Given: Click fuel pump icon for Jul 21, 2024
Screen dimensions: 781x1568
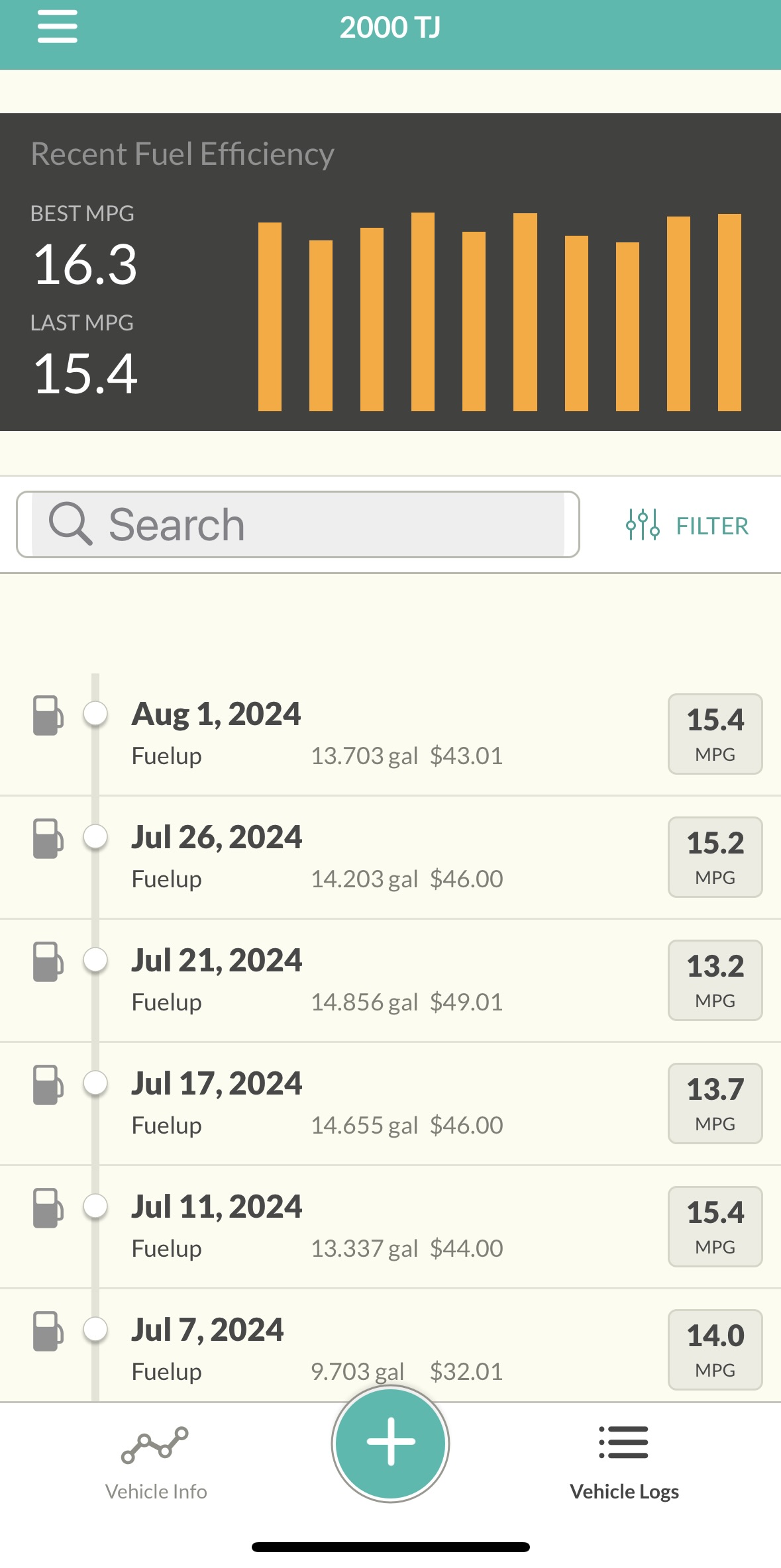Looking at the screenshot, I should coord(48,961).
